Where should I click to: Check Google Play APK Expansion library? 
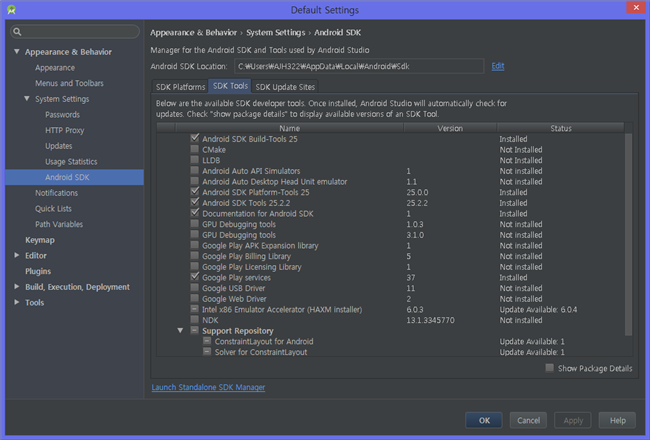tap(194, 245)
